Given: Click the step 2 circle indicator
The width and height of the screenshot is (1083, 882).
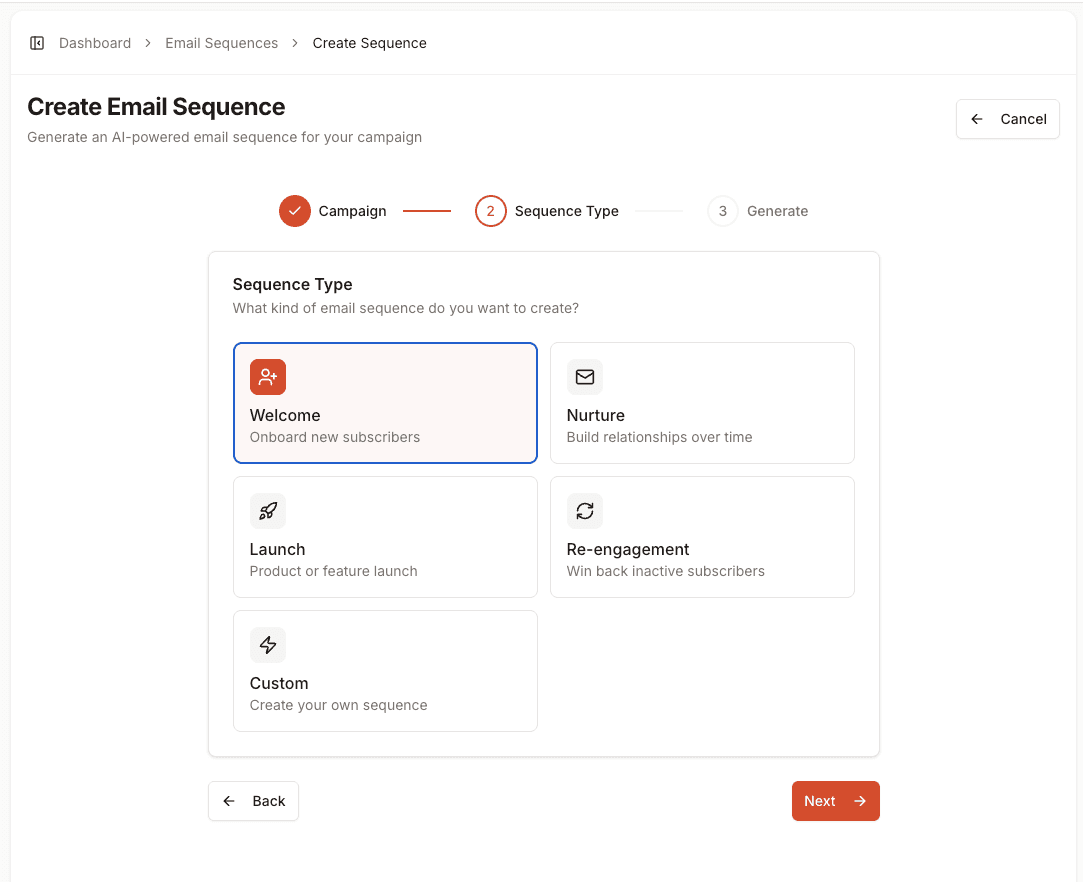Looking at the screenshot, I should click(x=490, y=211).
